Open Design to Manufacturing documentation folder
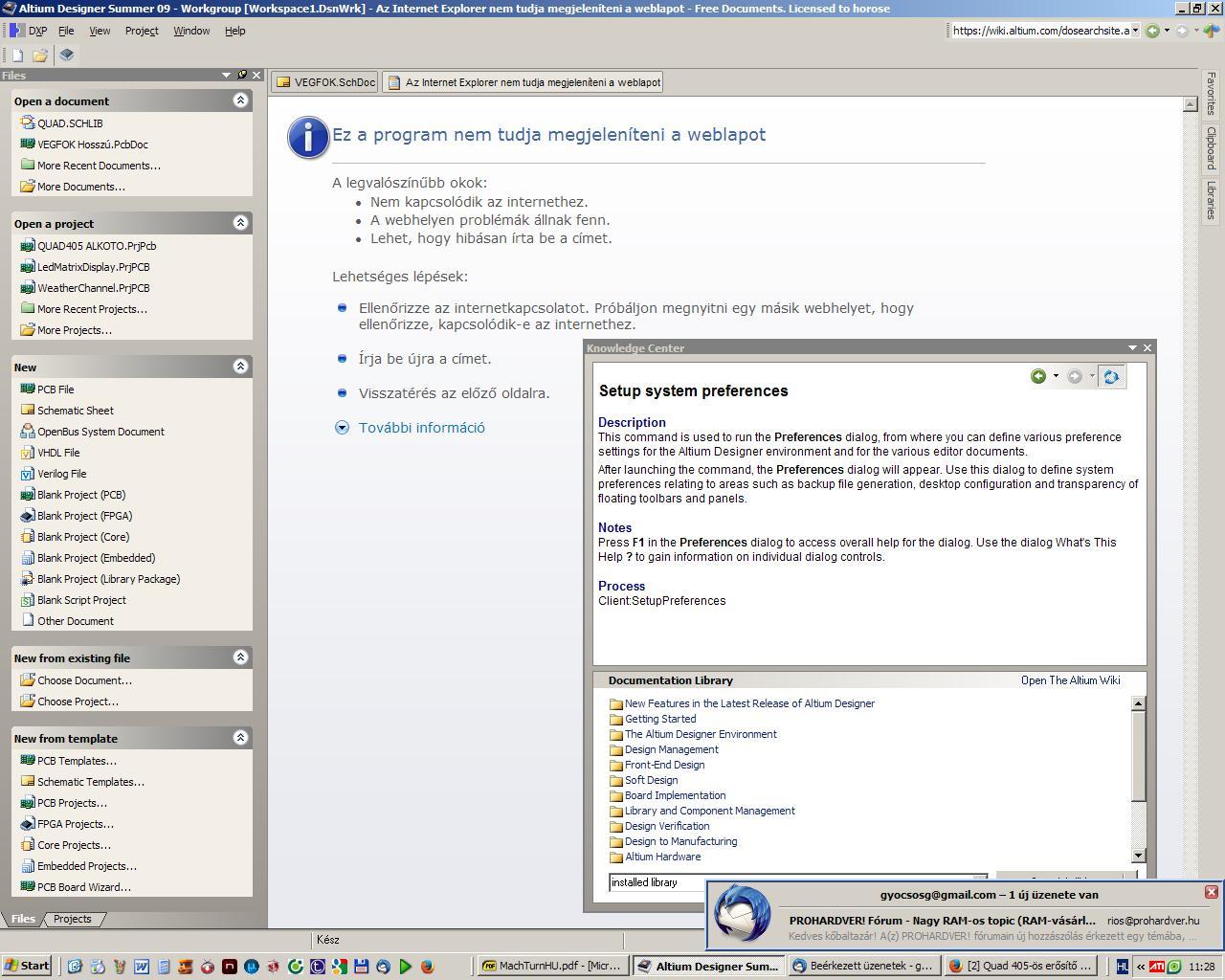 tap(681, 841)
